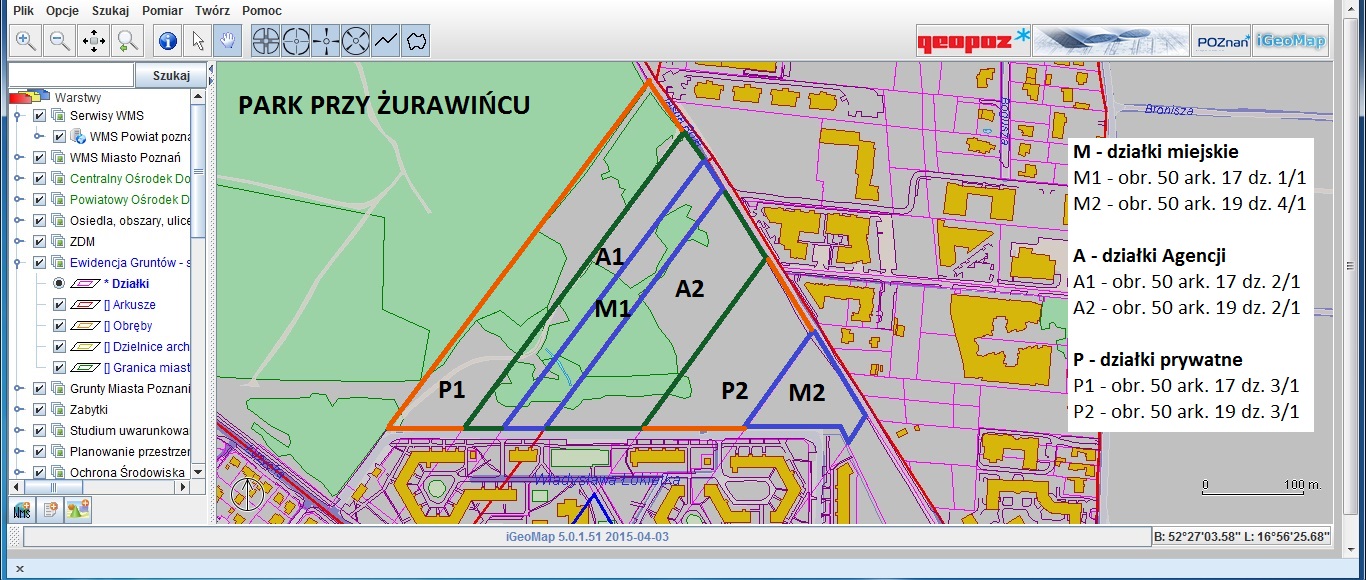Open the Pomiar menu

click(x=162, y=10)
